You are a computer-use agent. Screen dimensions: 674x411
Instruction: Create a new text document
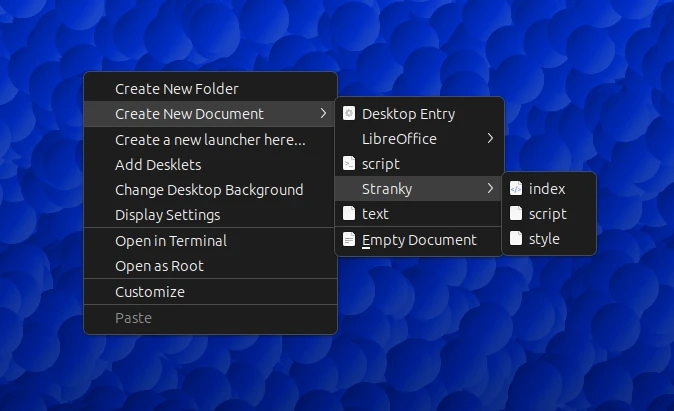pyautogui.click(x=419, y=213)
